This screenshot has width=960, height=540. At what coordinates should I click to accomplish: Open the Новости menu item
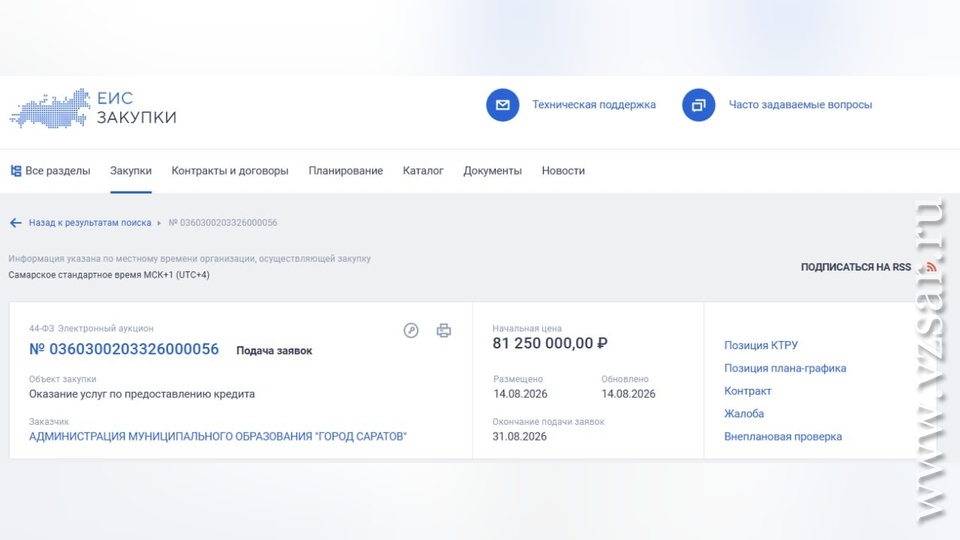pyautogui.click(x=563, y=171)
